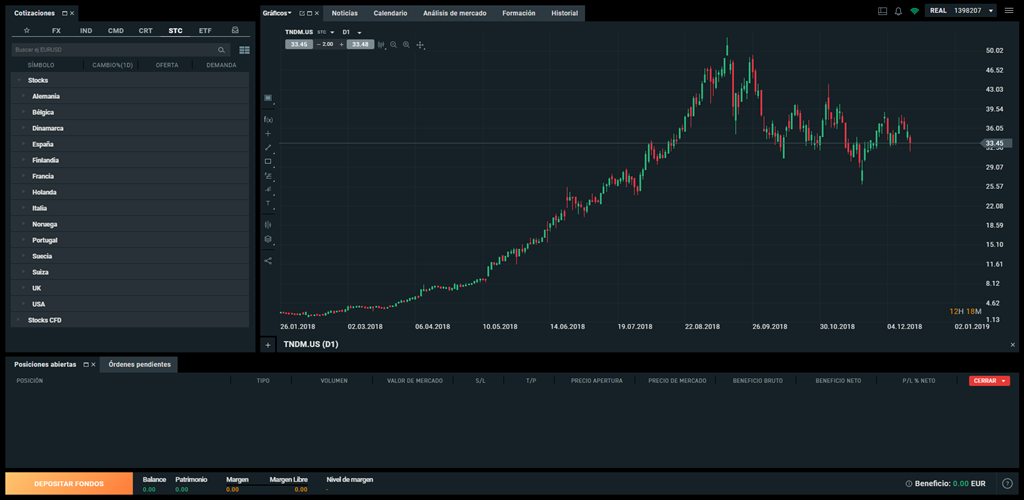Open the REAL 1398207 account dropdown
Viewport: 1024px width, 500px height.
point(961,11)
